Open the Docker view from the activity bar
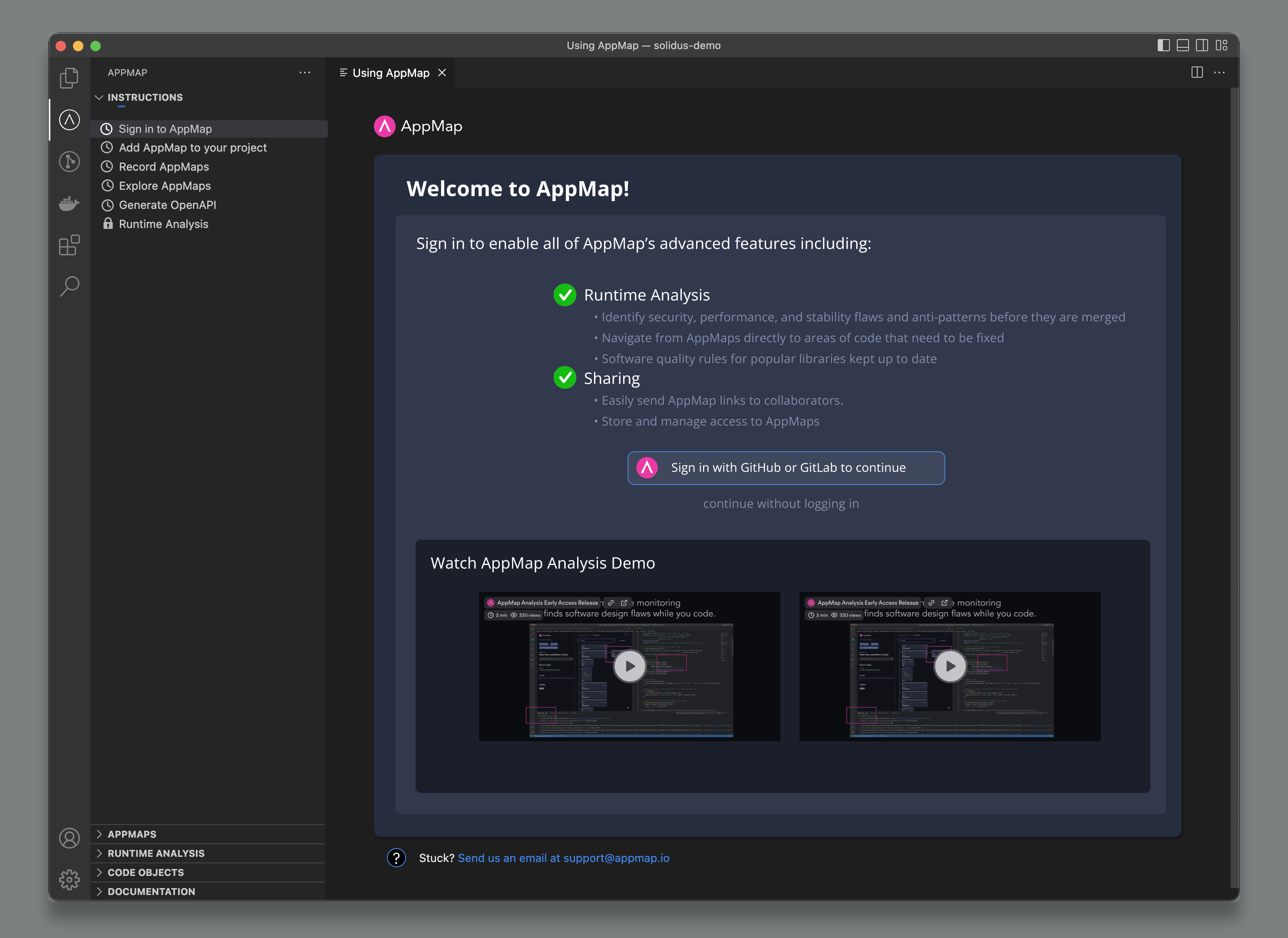 click(x=69, y=204)
